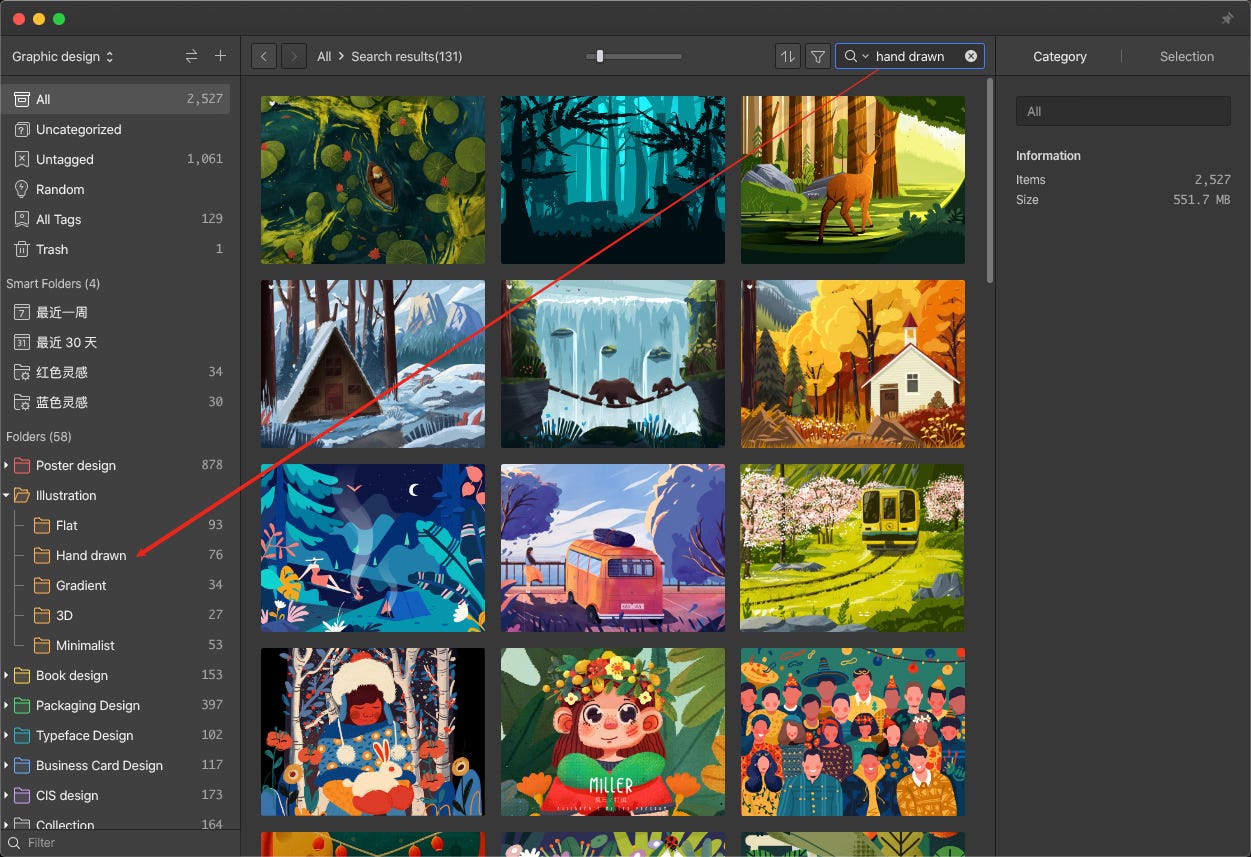Viewport: 1251px width, 857px height.
Task: Collapse the Illustration folder
Action: (6, 495)
